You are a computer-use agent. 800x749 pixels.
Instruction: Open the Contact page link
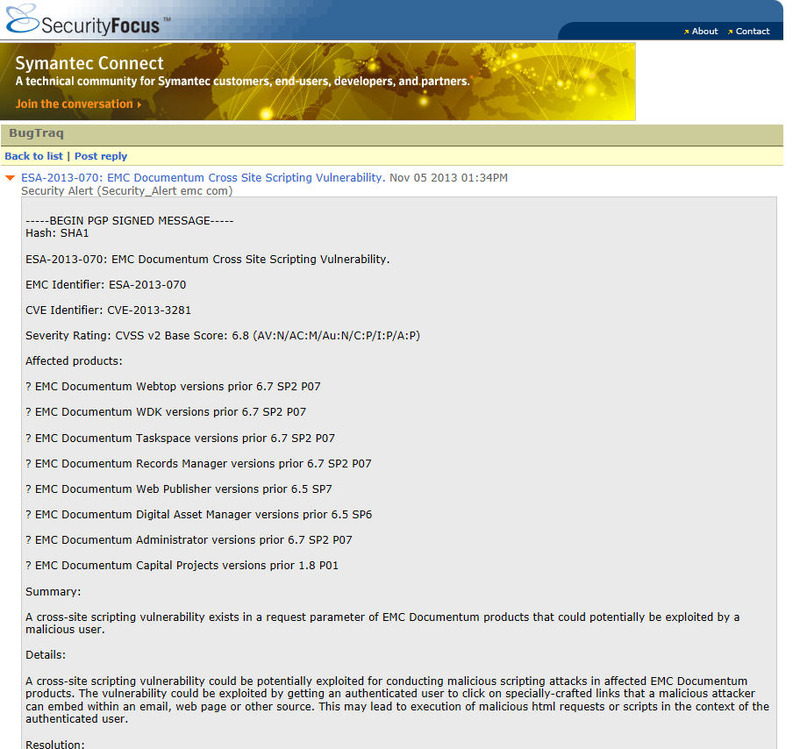pyautogui.click(x=752, y=31)
